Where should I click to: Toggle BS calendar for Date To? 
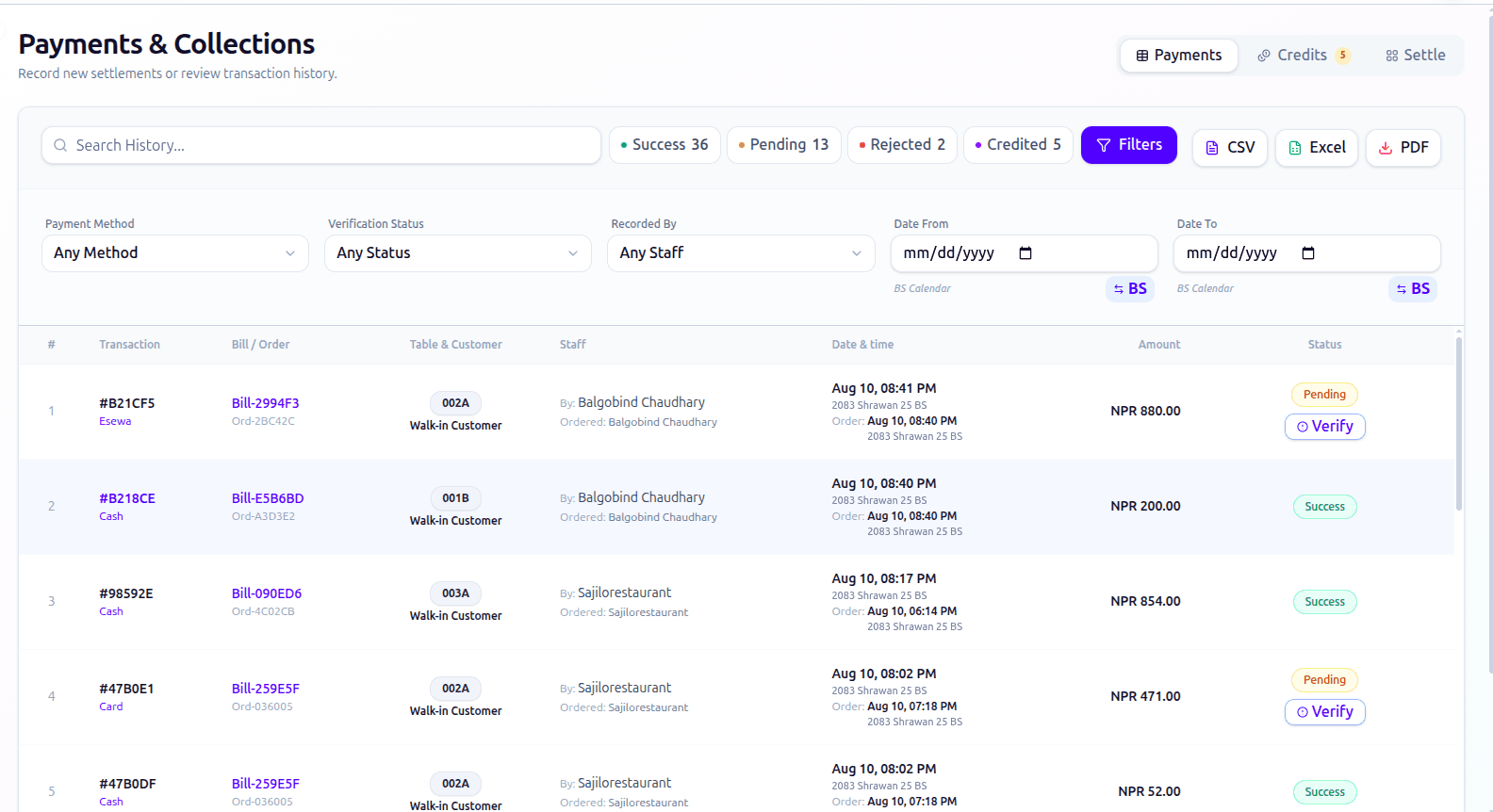(x=1413, y=289)
